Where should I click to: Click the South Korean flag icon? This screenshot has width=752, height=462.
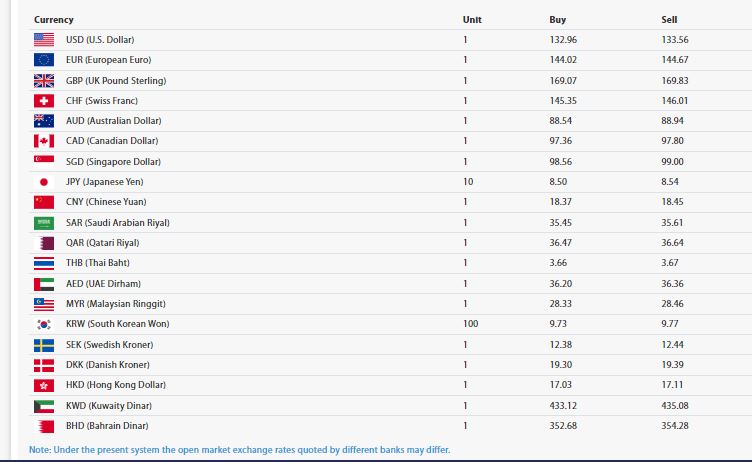click(44, 324)
